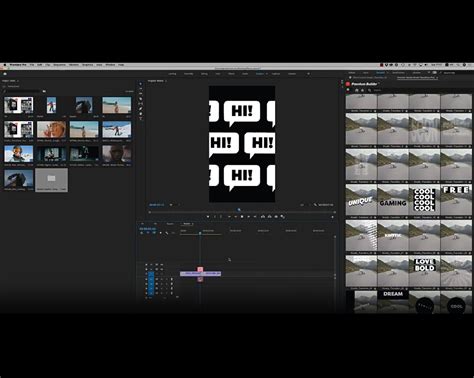Click the home icon in Premium Builder
Viewport: 474px width, 378px height.
(356, 90)
